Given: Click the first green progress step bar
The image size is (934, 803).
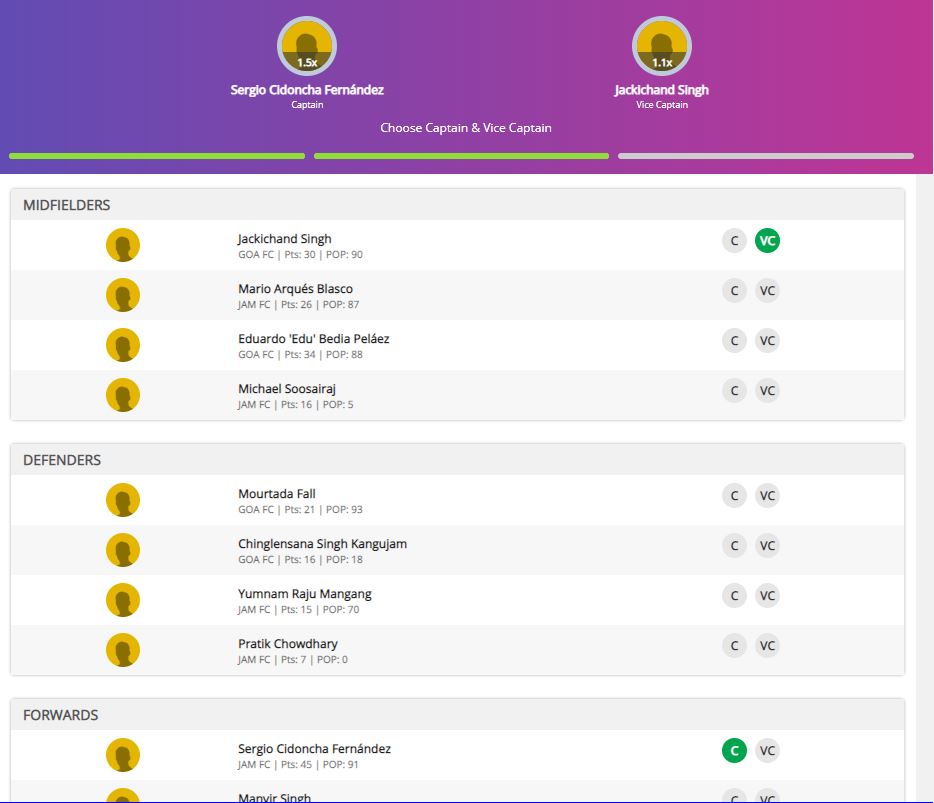Looking at the screenshot, I should tap(157, 156).
